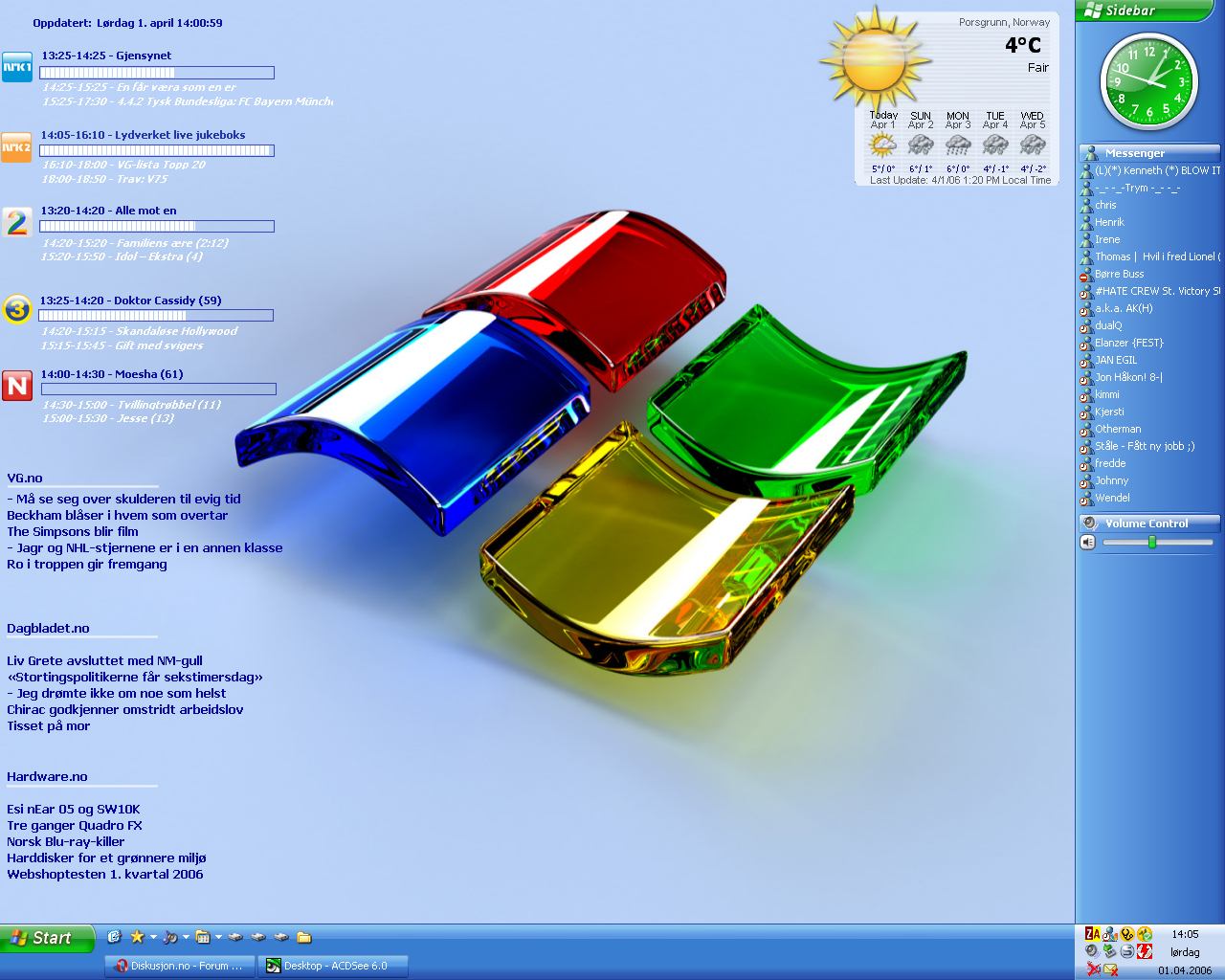
Task: Click the NRK2 channel logo
Action: (17, 147)
